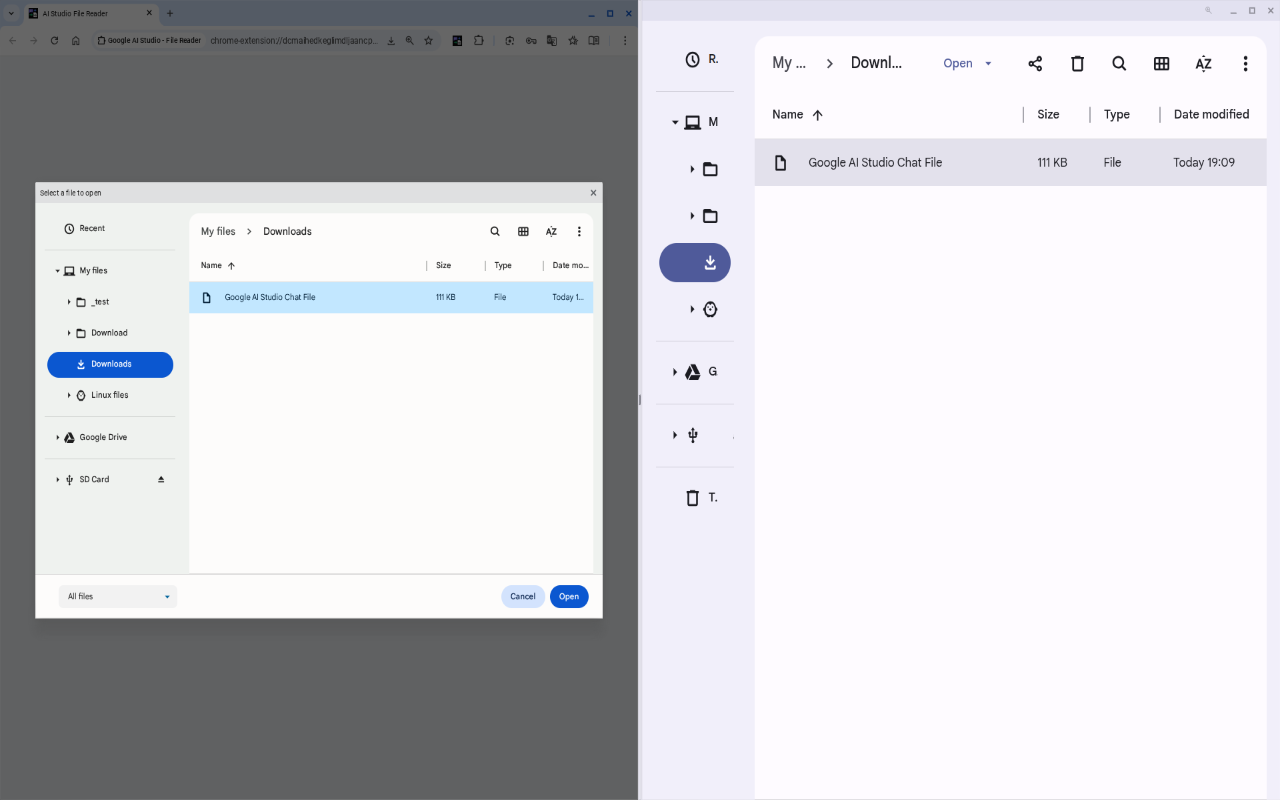Open the dropdown arrow beside Open in Files window
1280x800 pixels.
(x=988, y=63)
